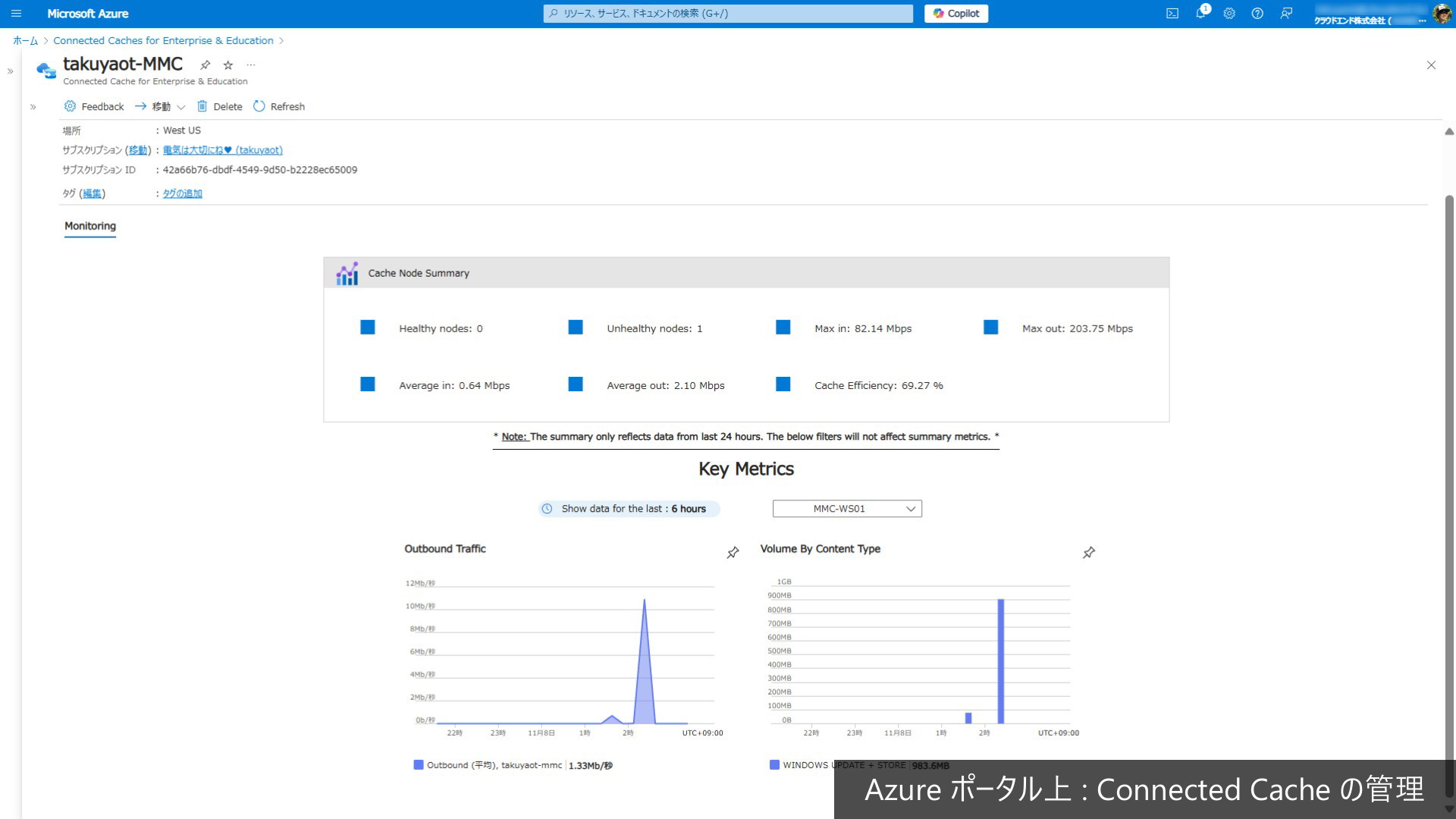Open the MMC-WS01 cache node dropdown
The width and height of the screenshot is (1456, 819).
tap(847, 509)
